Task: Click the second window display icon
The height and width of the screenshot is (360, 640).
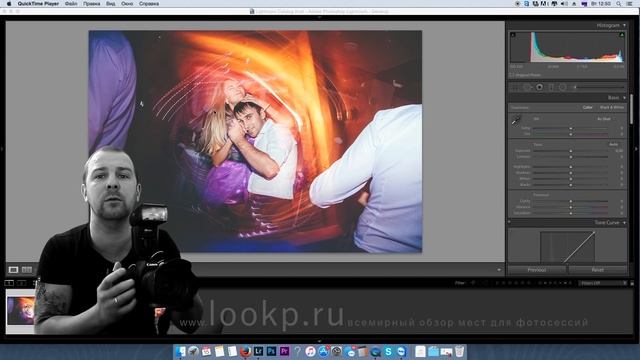Action: click(21, 283)
